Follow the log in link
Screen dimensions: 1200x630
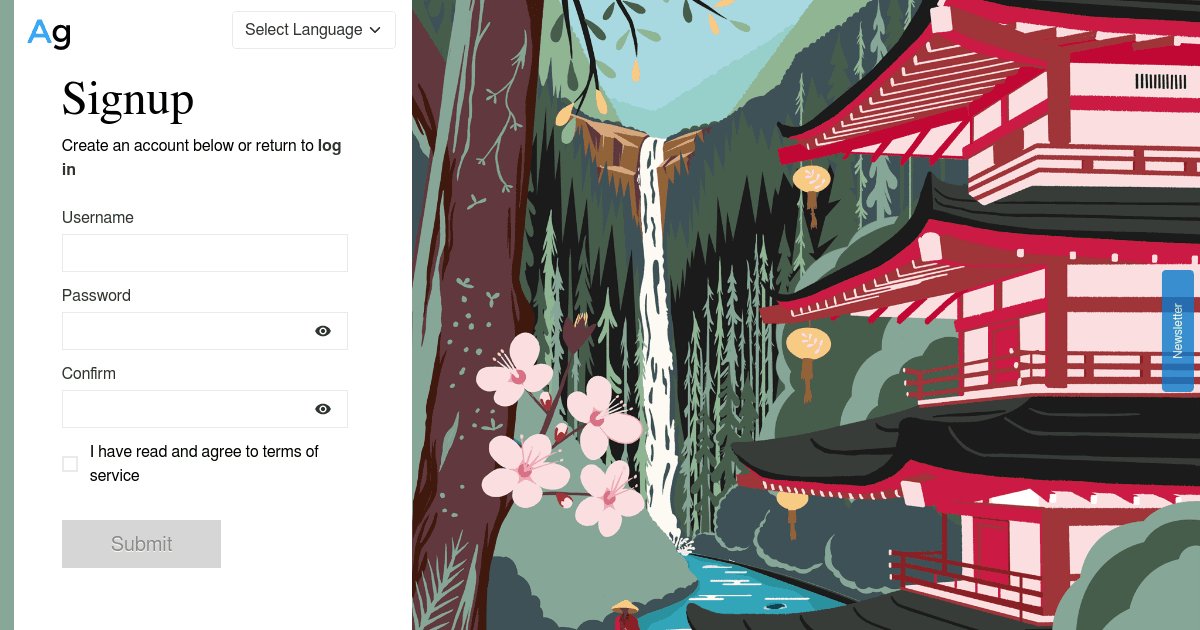point(202,157)
